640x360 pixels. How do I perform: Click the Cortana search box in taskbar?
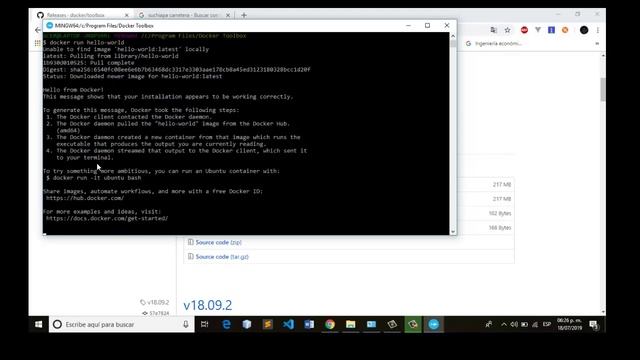[122, 324]
